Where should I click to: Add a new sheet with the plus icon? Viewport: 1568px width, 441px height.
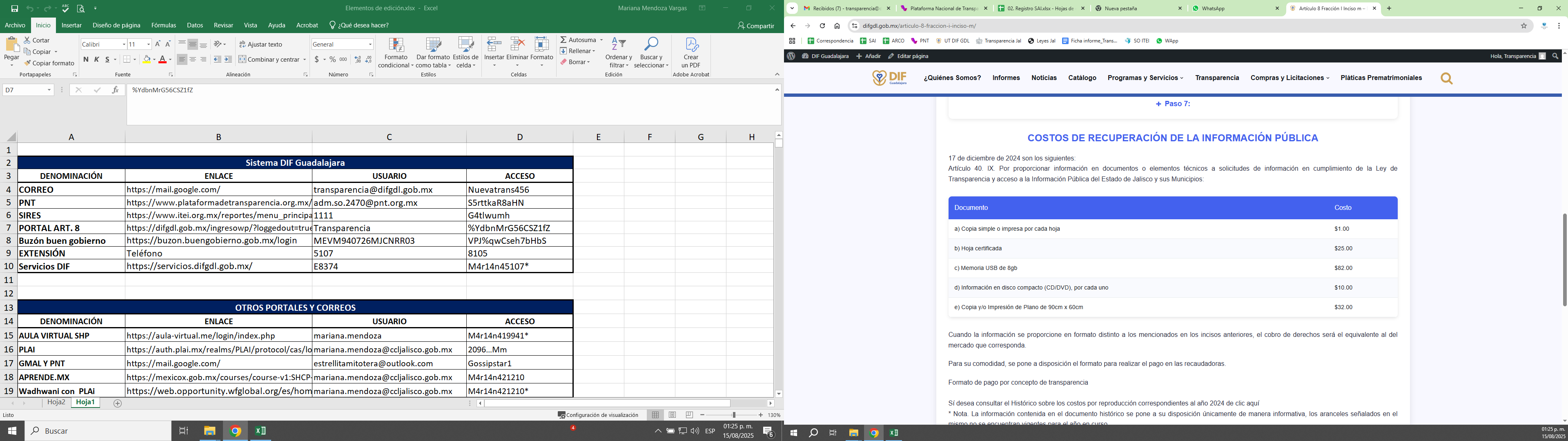(118, 403)
